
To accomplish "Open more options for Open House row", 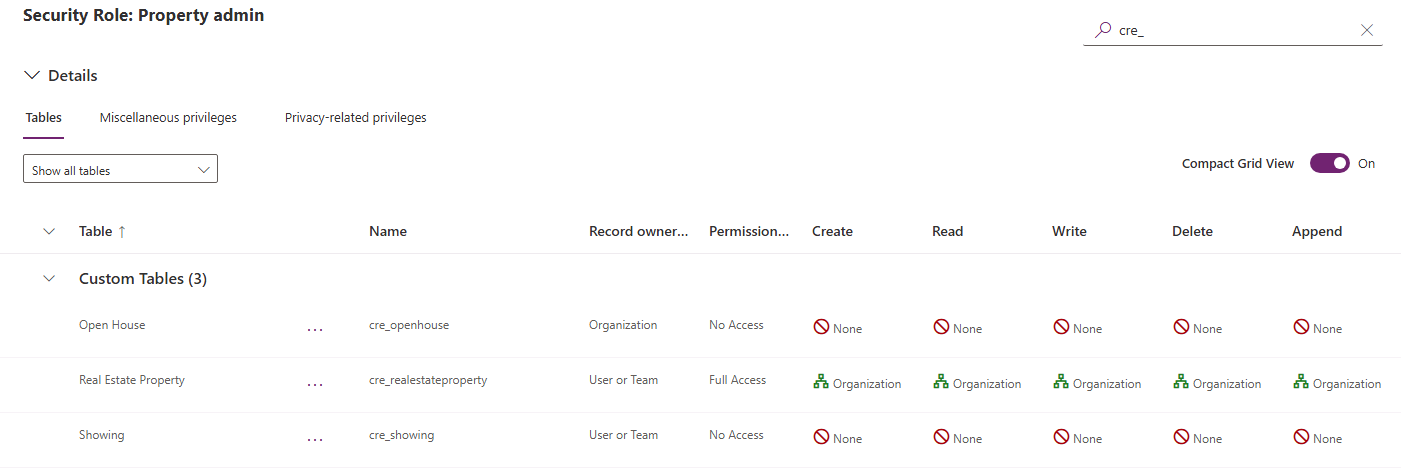I will click(315, 328).
